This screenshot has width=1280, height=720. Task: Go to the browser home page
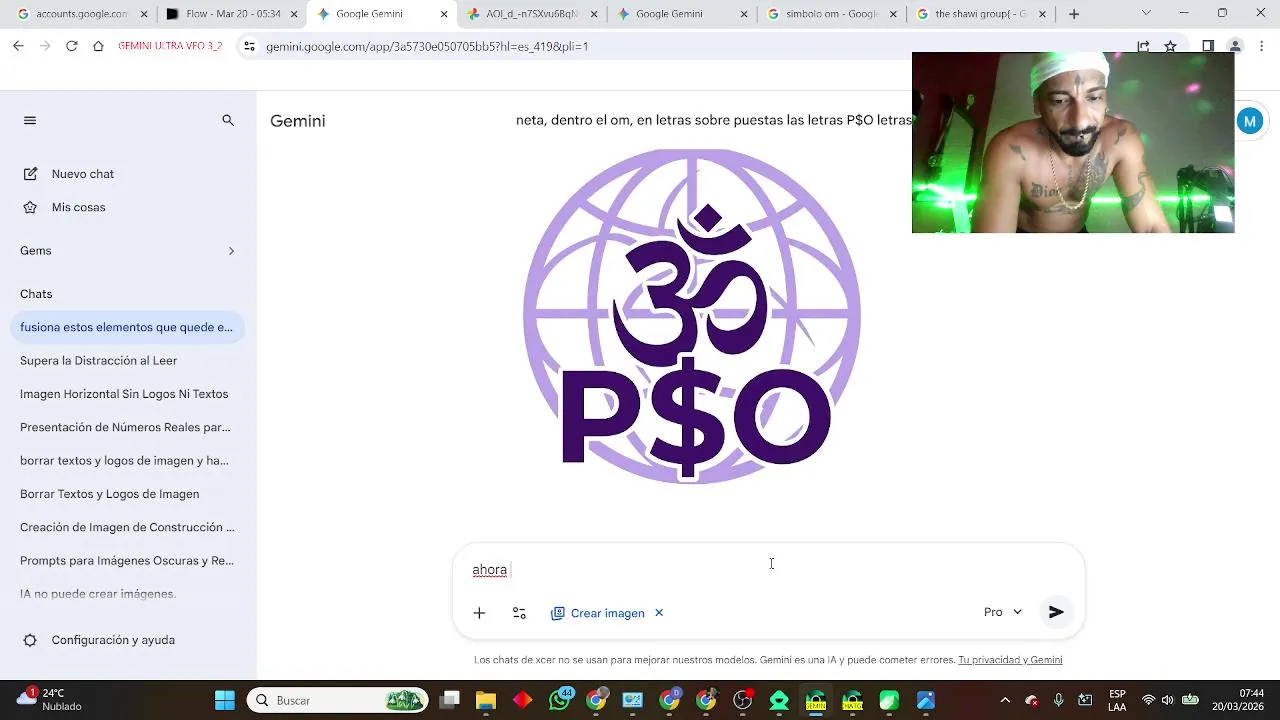pos(98,46)
